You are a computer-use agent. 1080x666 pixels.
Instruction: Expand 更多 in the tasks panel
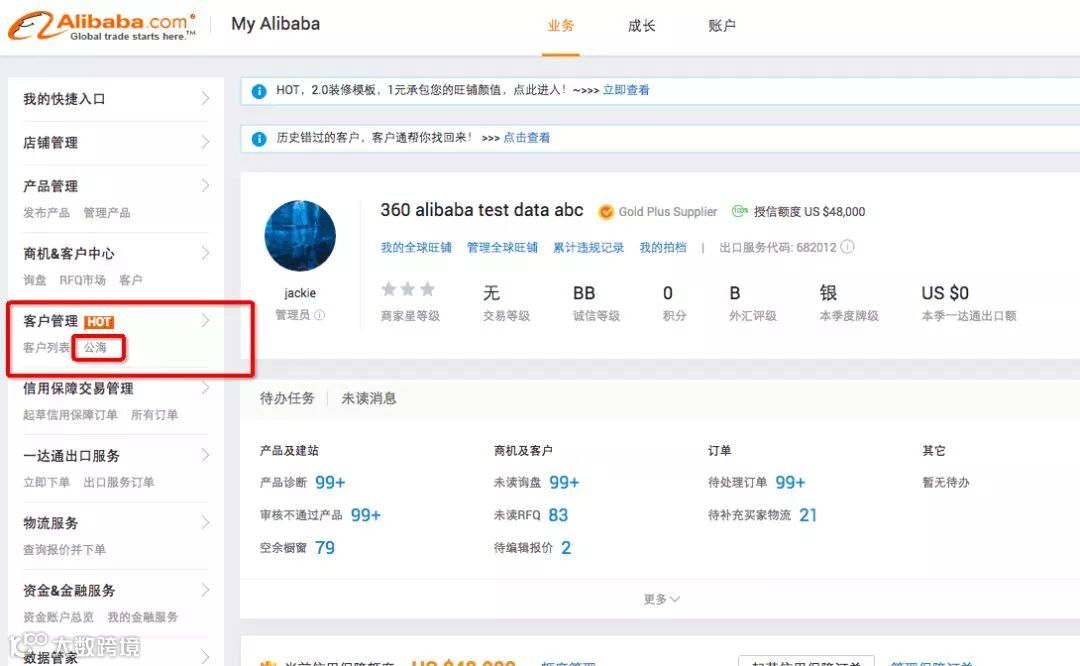coord(661,599)
